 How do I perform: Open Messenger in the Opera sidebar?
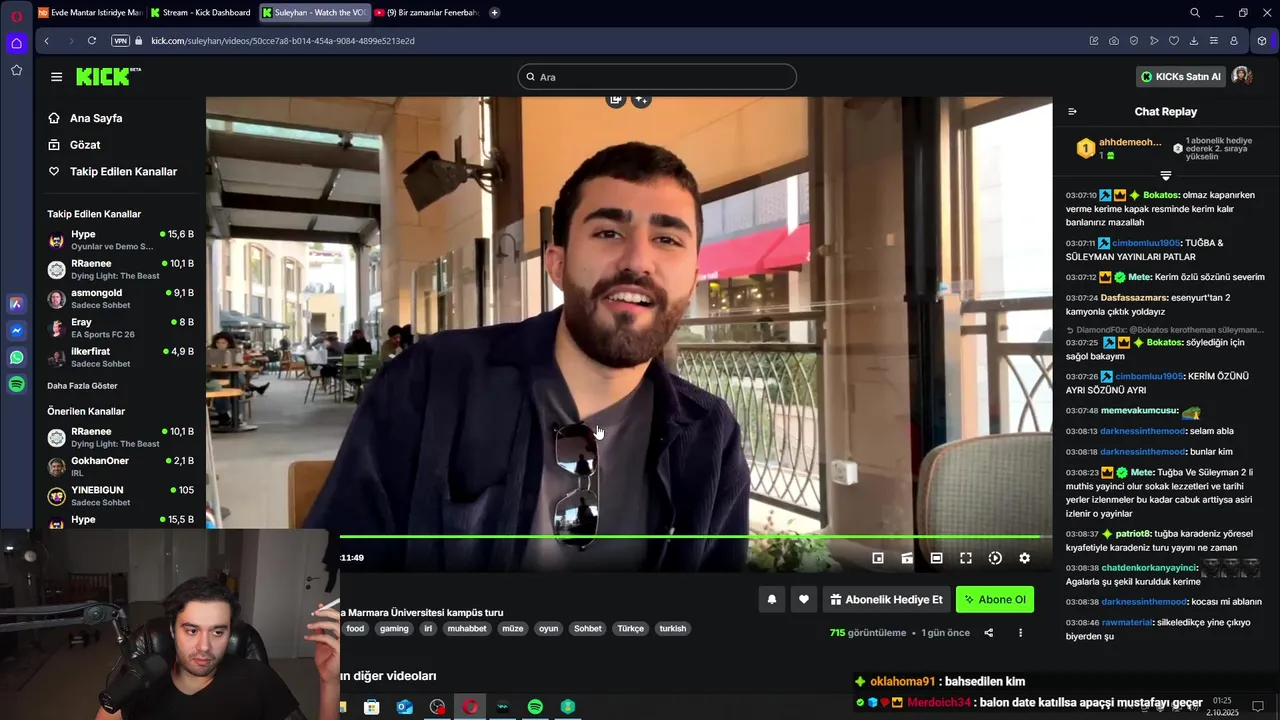[x=17, y=330]
